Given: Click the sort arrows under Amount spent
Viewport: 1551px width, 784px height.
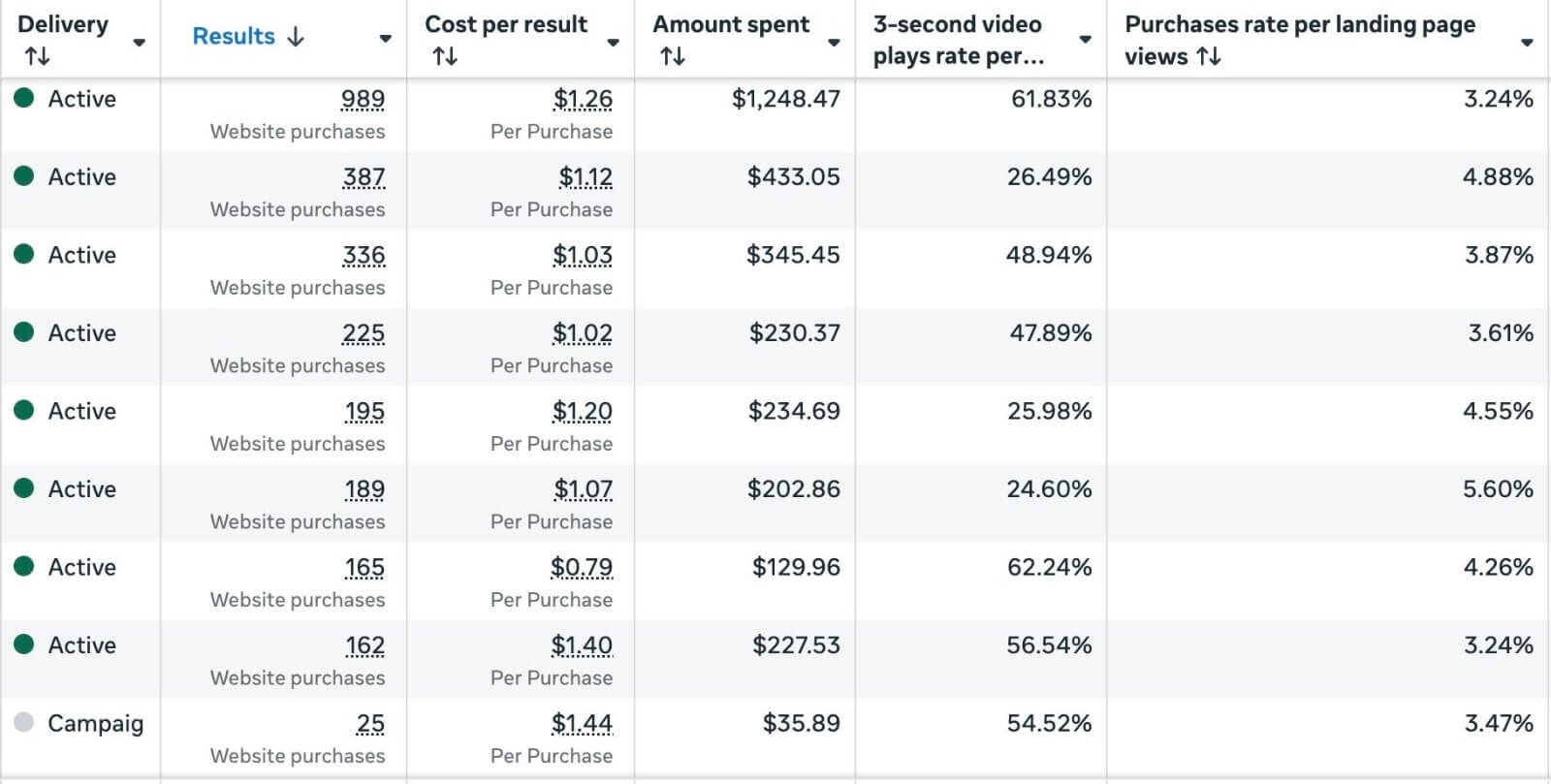Looking at the screenshot, I should click(673, 56).
